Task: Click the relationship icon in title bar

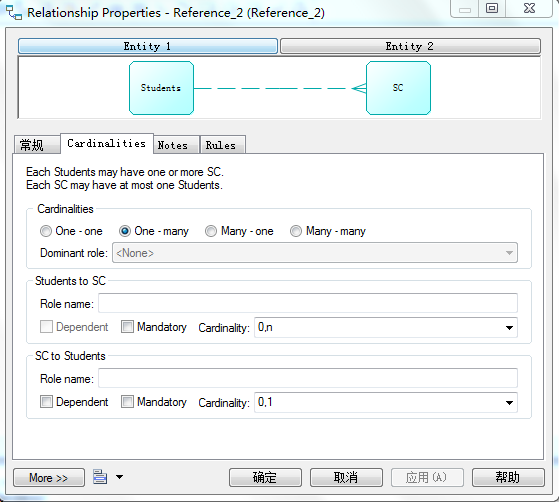Action: pos(14,13)
